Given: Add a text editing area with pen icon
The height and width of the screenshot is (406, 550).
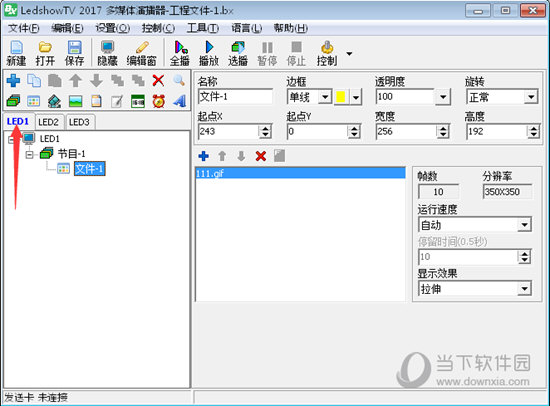Looking at the screenshot, I should pos(117,101).
